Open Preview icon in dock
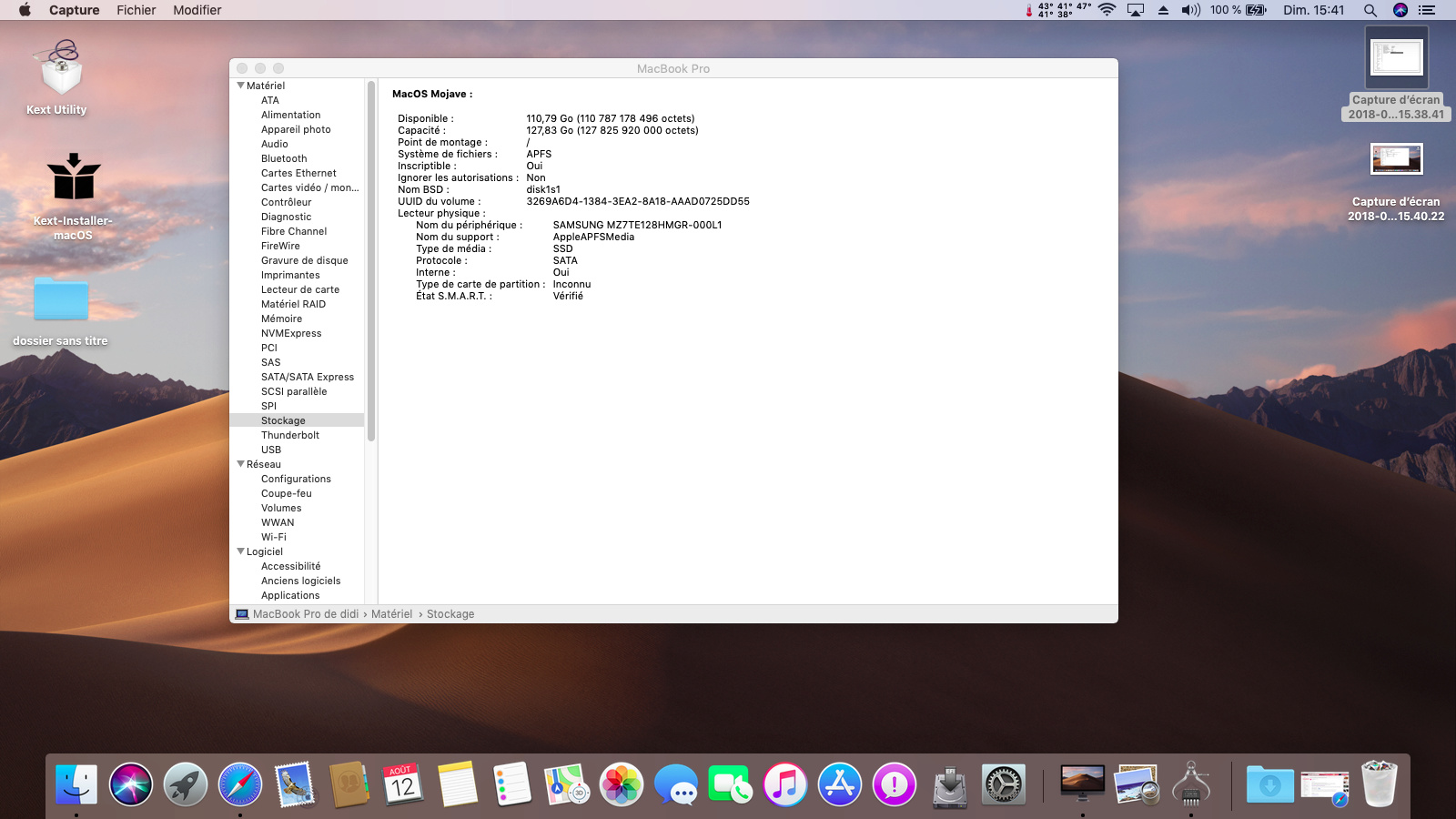The image size is (1456, 819). [1137, 784]
